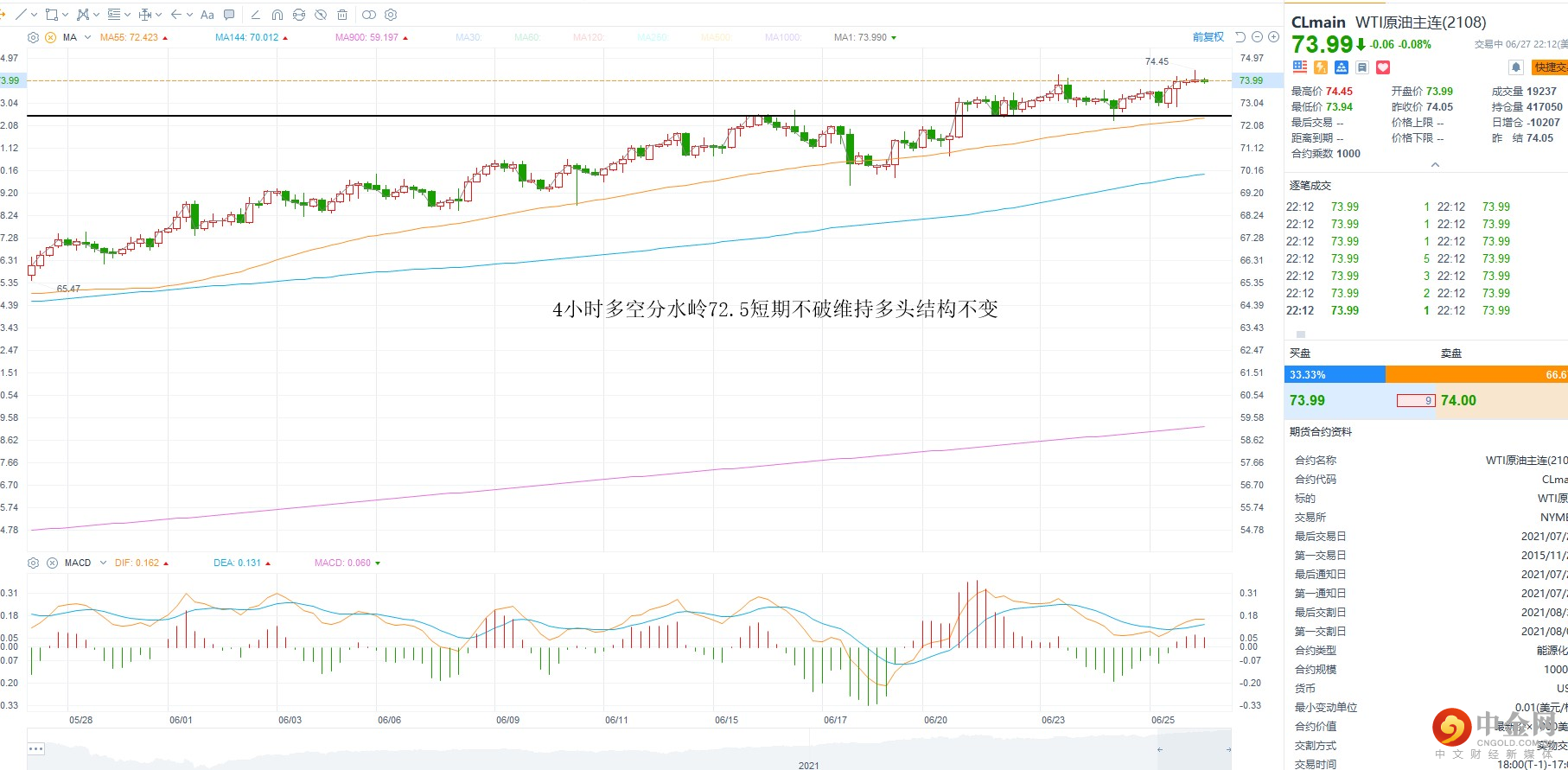Click the MA1 73.990 value label
The height and width of the screenshot is (770, 1568).
(860, 37)
